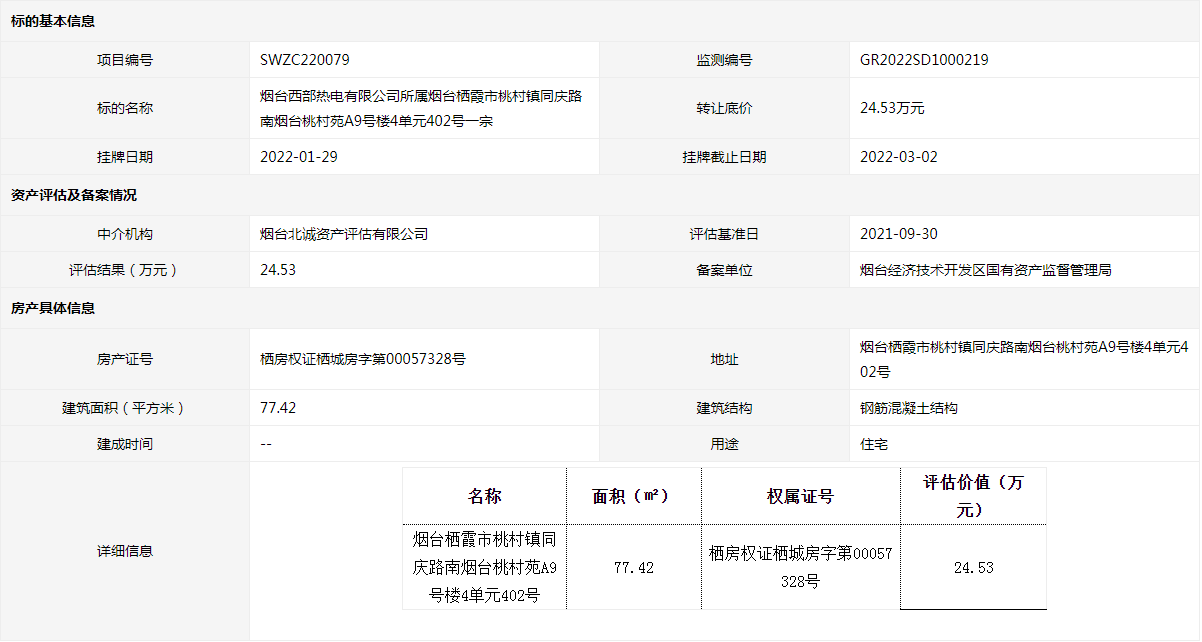Viewport: 1202px width, 642px height.
Task: Click the 挂牌截止日期 label
Action: (725, 157)
